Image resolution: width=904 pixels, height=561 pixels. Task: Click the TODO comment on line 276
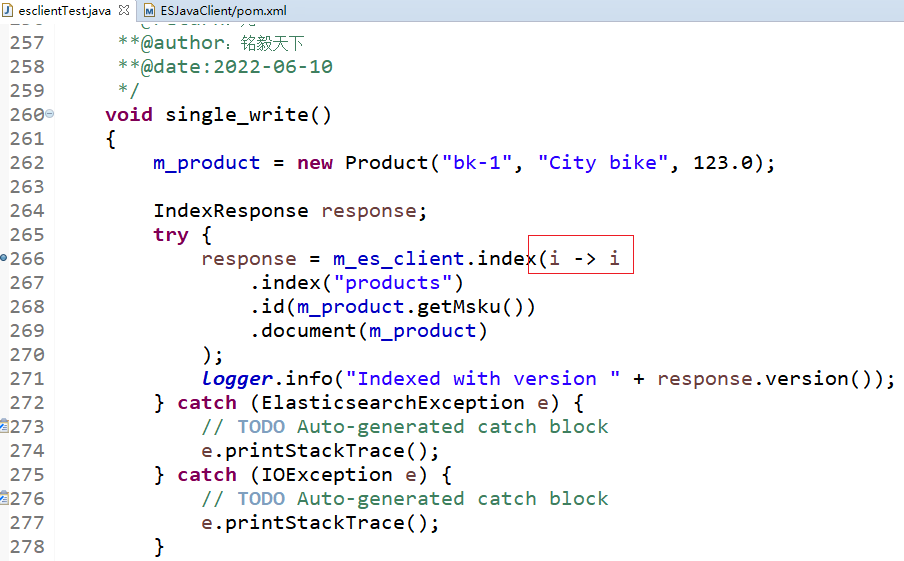click(405, 499)
